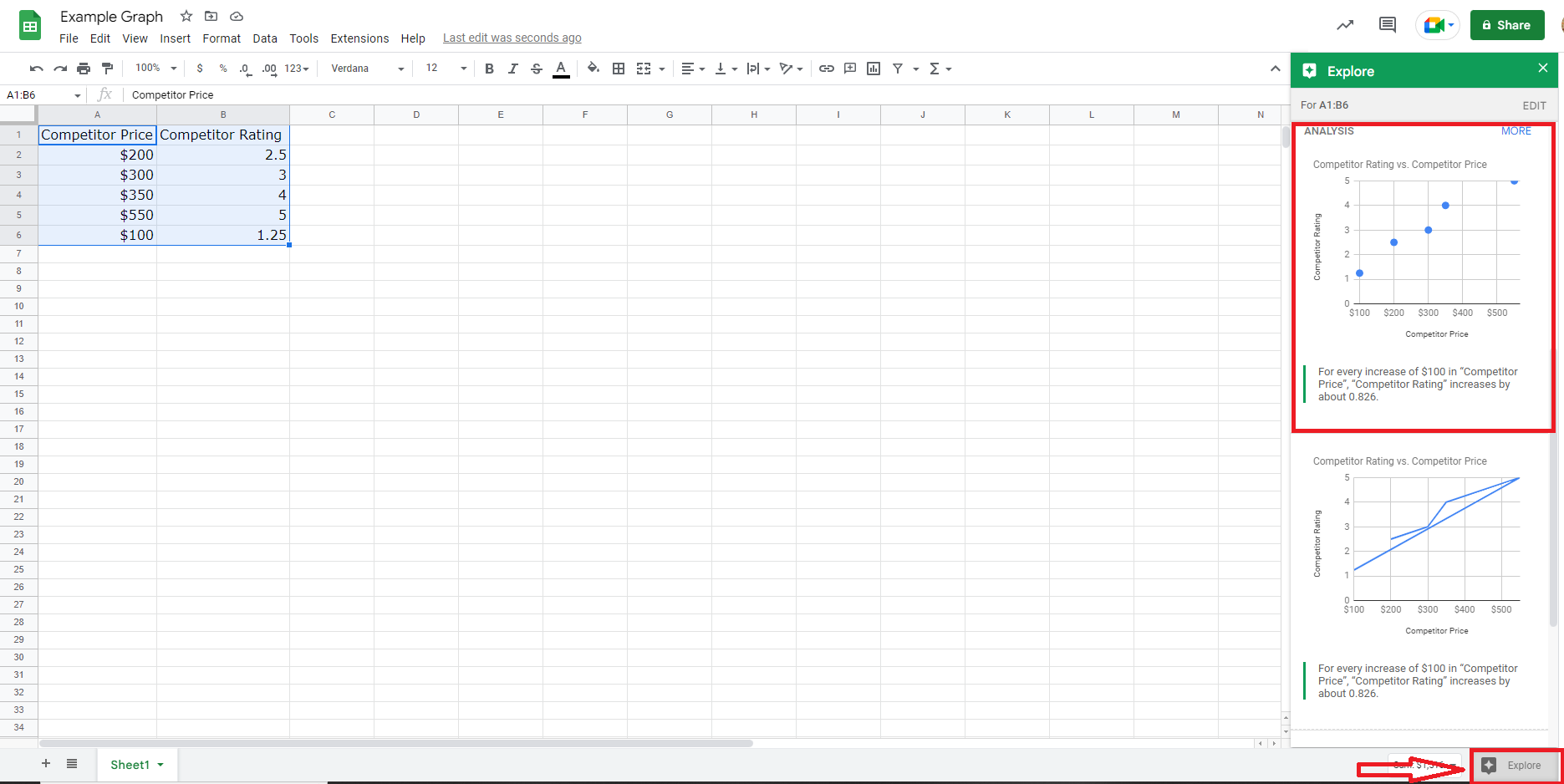
Task: Open the Extensions menu
Action: click(x=359, y=38)
